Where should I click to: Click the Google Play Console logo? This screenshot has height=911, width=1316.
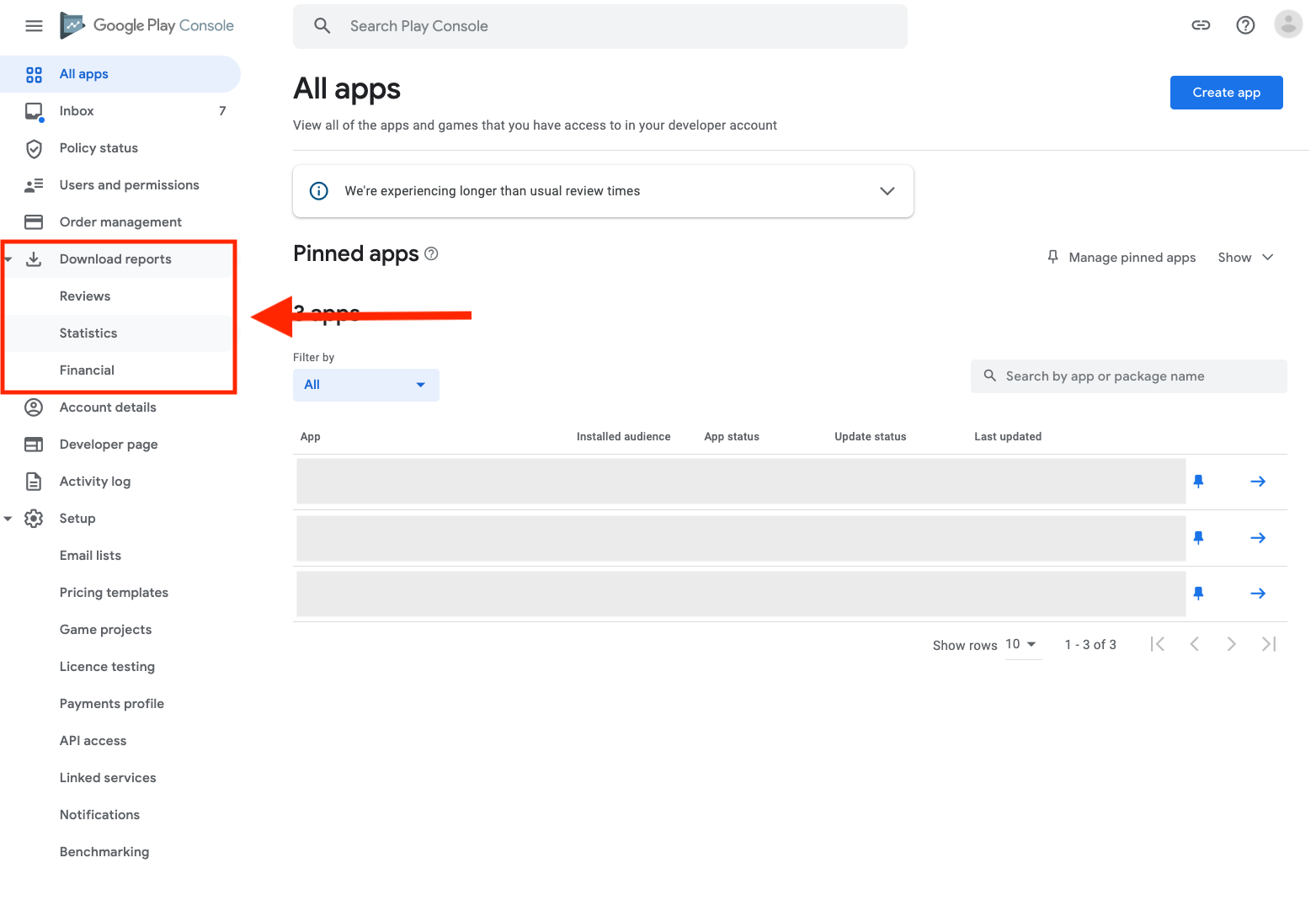pyautogui.click(x=147, y=26)
